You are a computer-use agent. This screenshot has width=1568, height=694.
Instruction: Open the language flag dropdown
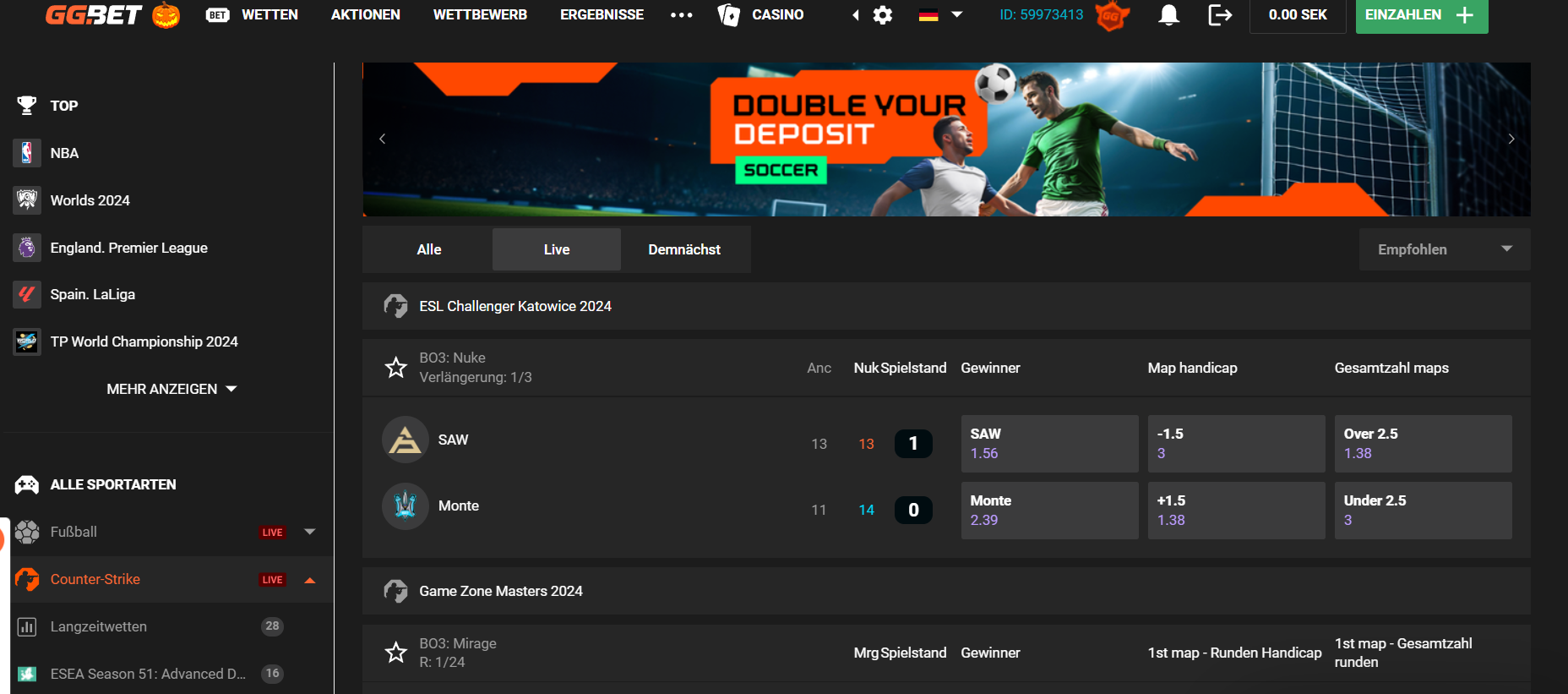click(x=940, y=15)
